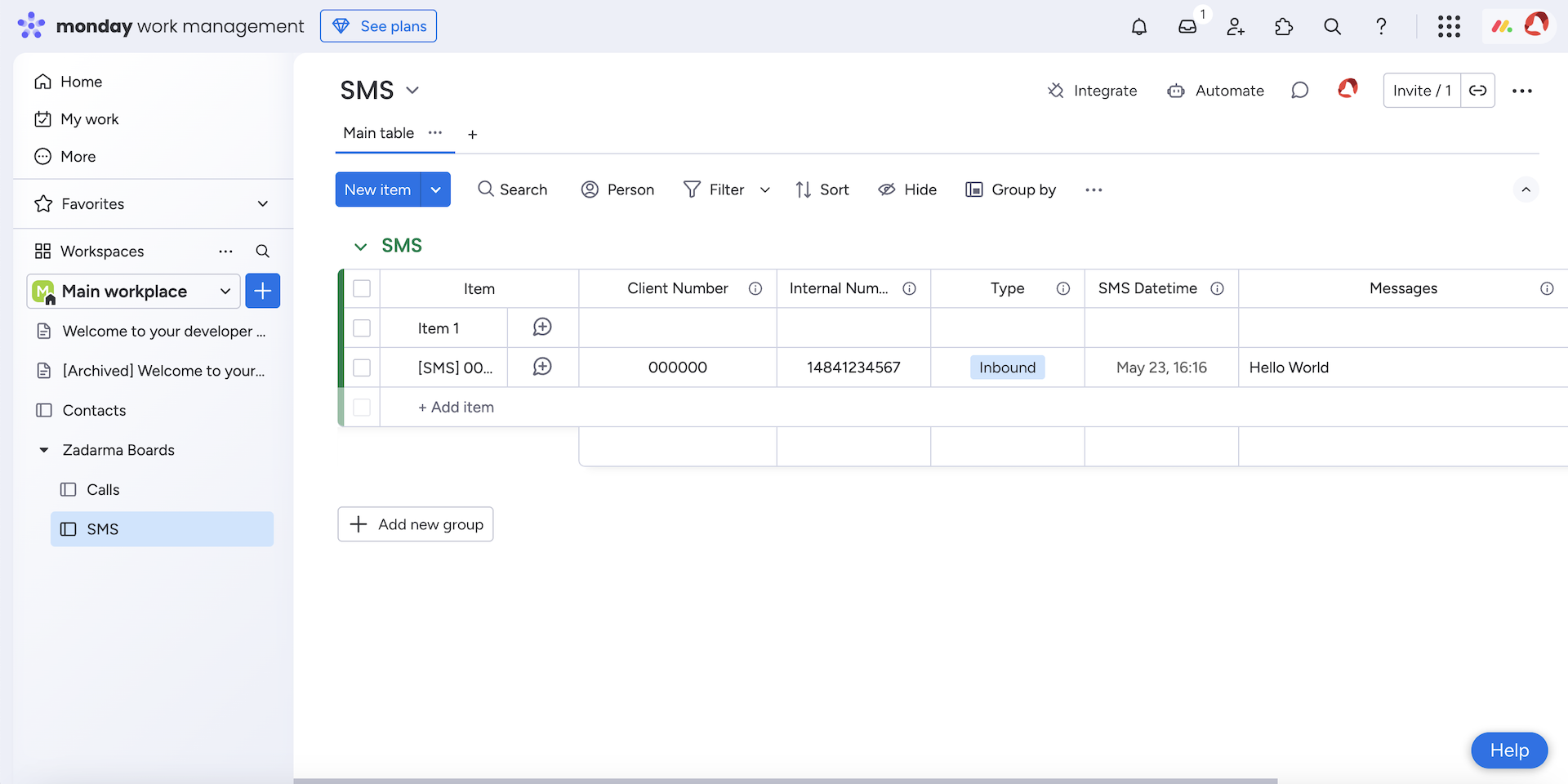Collapse the board header arrow

click(1526, 189)
